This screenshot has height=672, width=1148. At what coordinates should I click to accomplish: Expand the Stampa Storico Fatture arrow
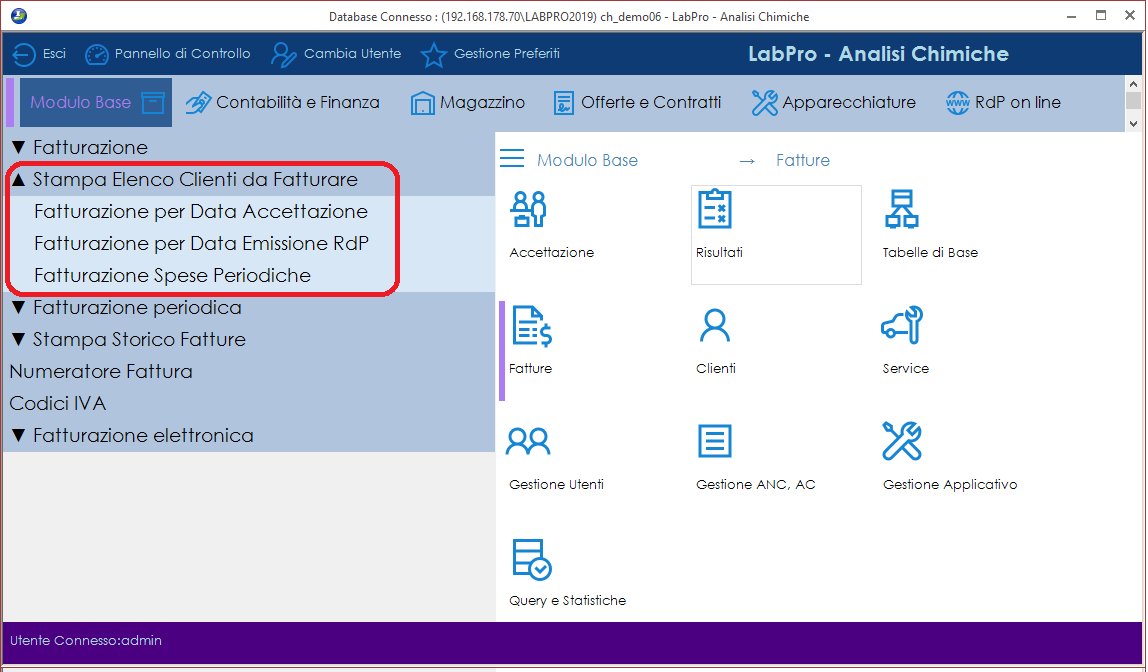point(19,340)
